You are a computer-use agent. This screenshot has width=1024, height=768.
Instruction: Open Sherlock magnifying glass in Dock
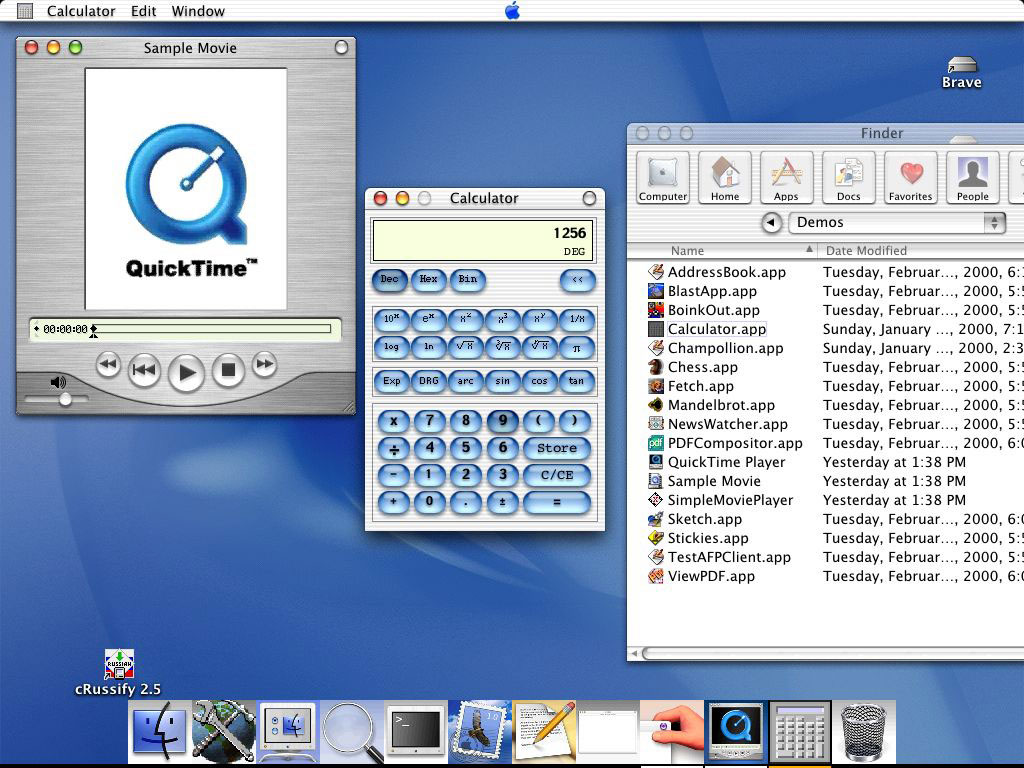pyautogui.click(x=352, y=731)
